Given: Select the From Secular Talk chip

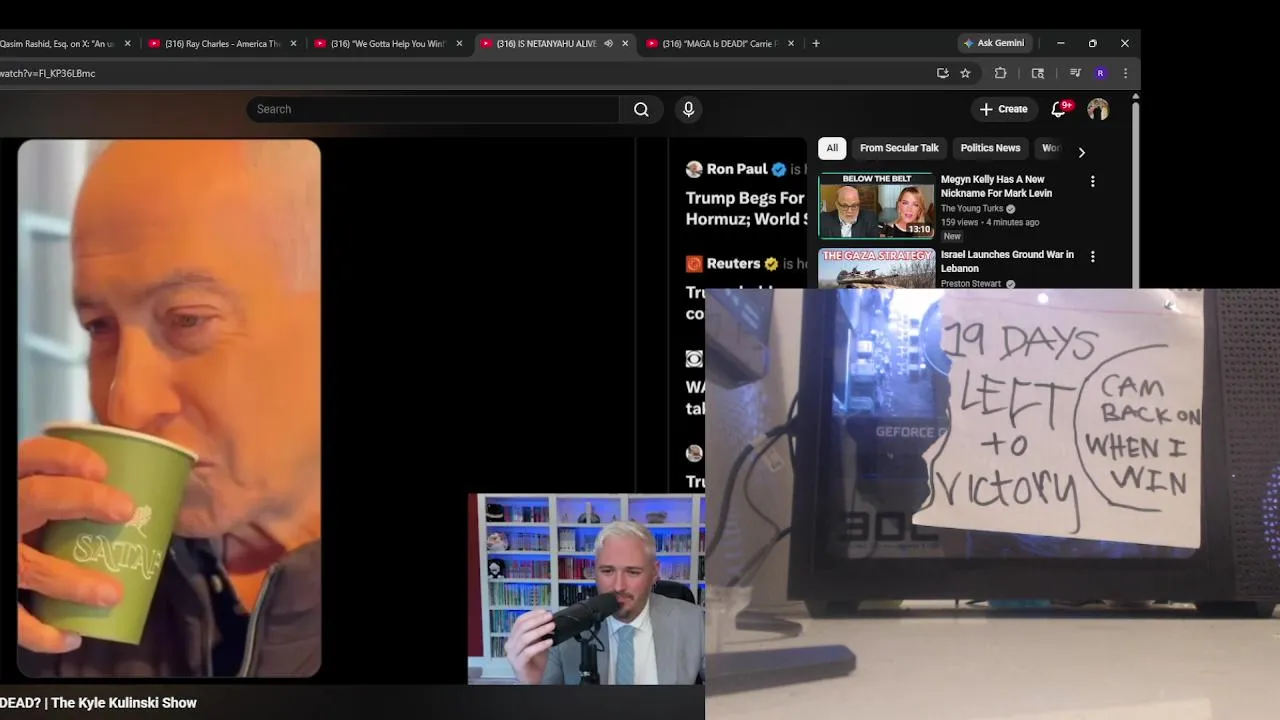Looking at the screenshot, I should pyautogui.click(x=899, y=148).
